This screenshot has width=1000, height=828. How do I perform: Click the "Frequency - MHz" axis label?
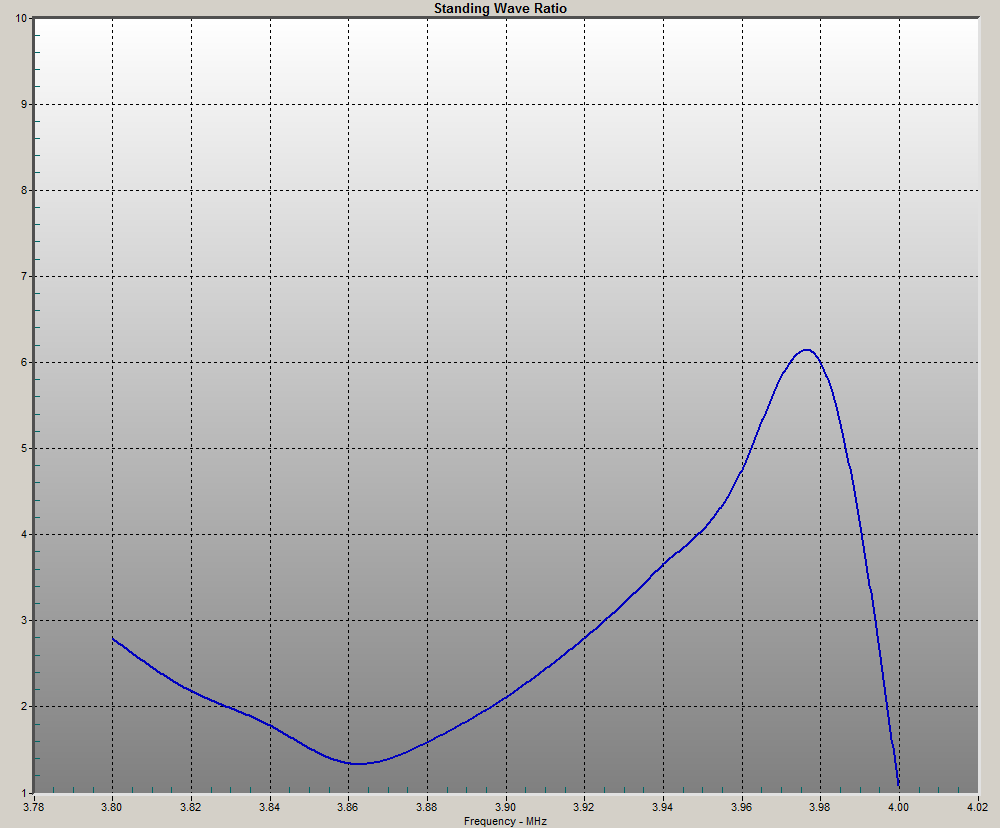pos(505,821)
